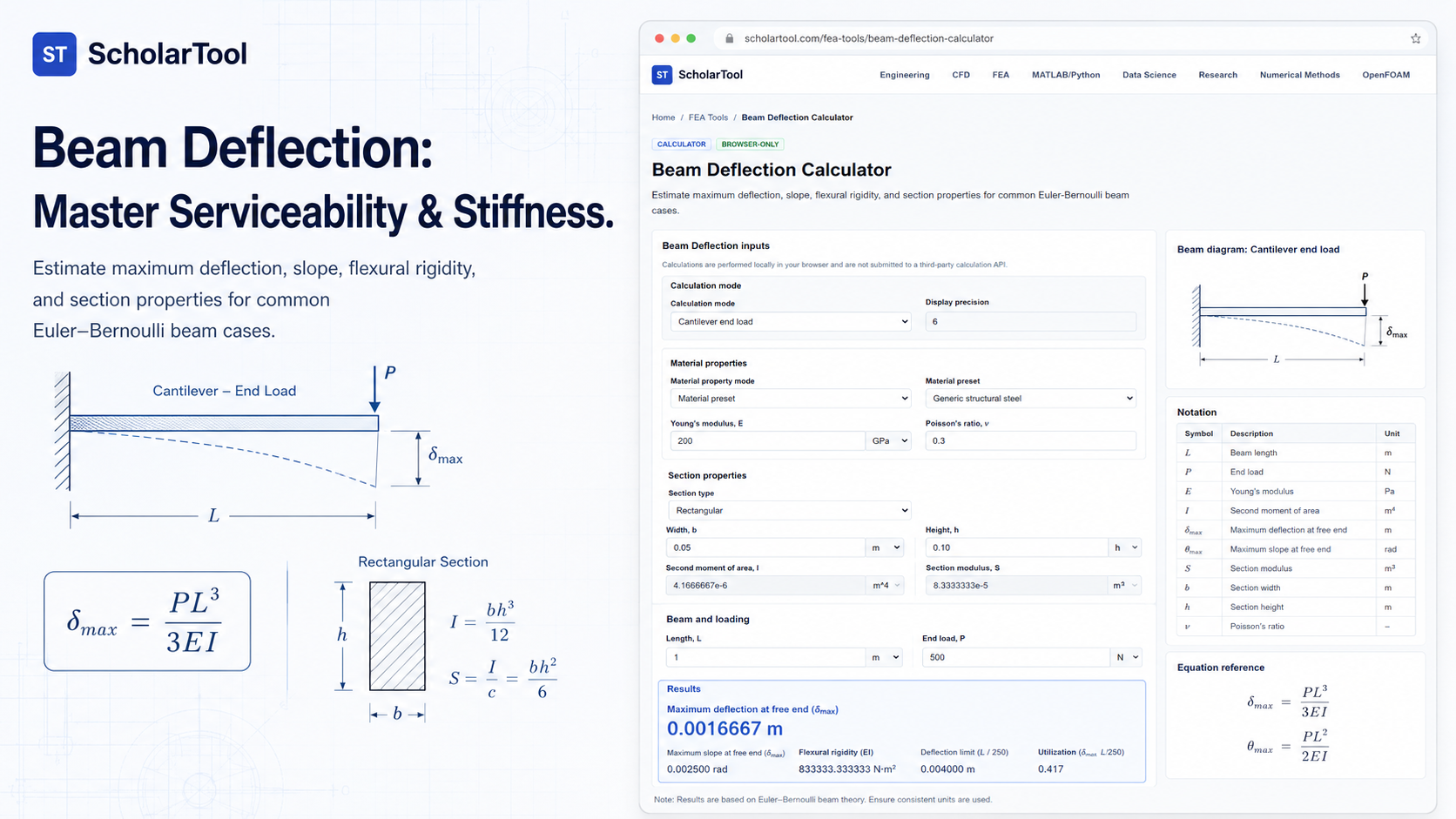The height and width of the screenshot is (819, 1456).
Task: Open Material preset dropdown
Action: tap(1030, 399)
